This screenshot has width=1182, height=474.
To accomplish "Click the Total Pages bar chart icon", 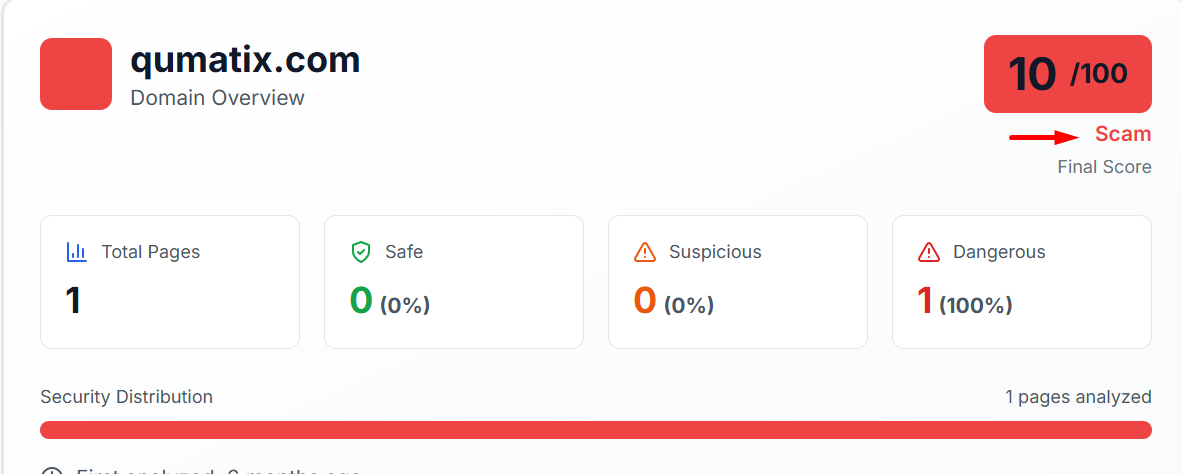I will point(77,252).
